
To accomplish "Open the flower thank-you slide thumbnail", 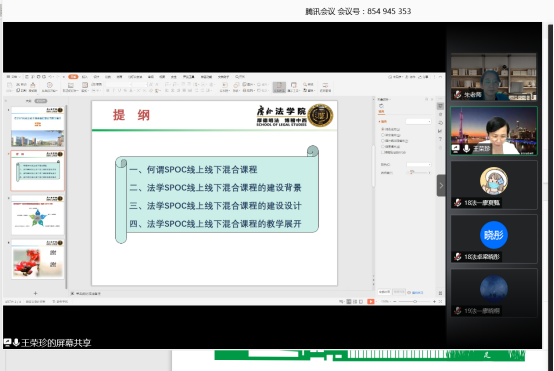I will pyautogui.click(x=37, y=260).
